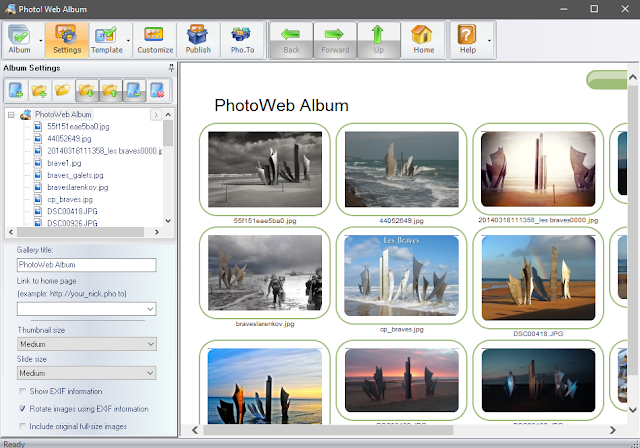The image size is (640, 448).
Task: Click the preview's vertical scroll down arrow
Action: (633, 410)
